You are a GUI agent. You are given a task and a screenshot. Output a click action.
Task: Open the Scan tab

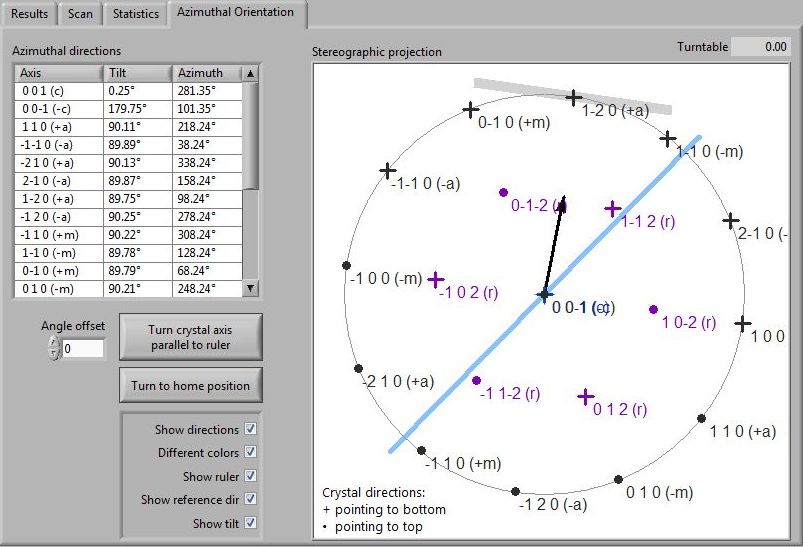[80, 13]
